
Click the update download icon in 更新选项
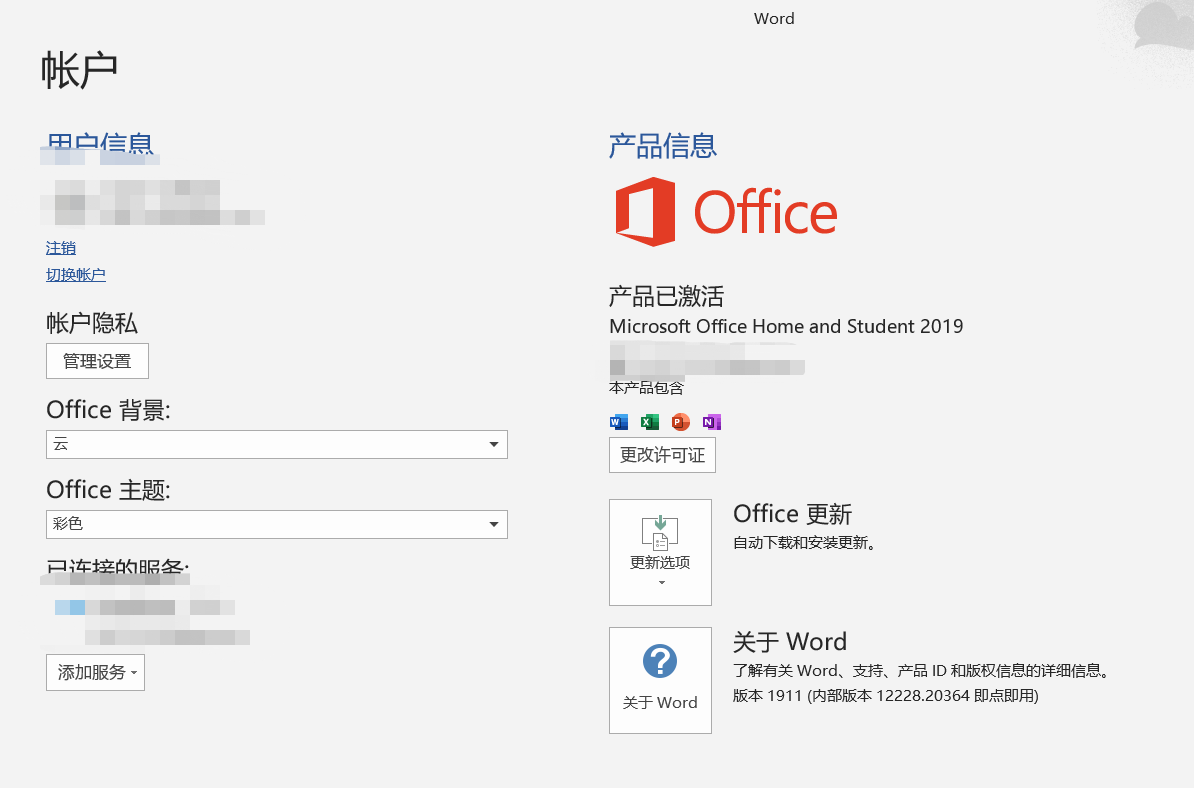tap(659, 532)
